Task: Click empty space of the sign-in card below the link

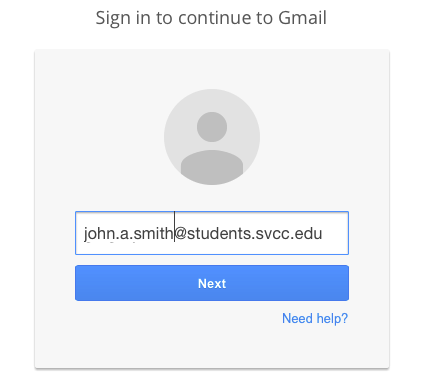Action: [212, 348]
